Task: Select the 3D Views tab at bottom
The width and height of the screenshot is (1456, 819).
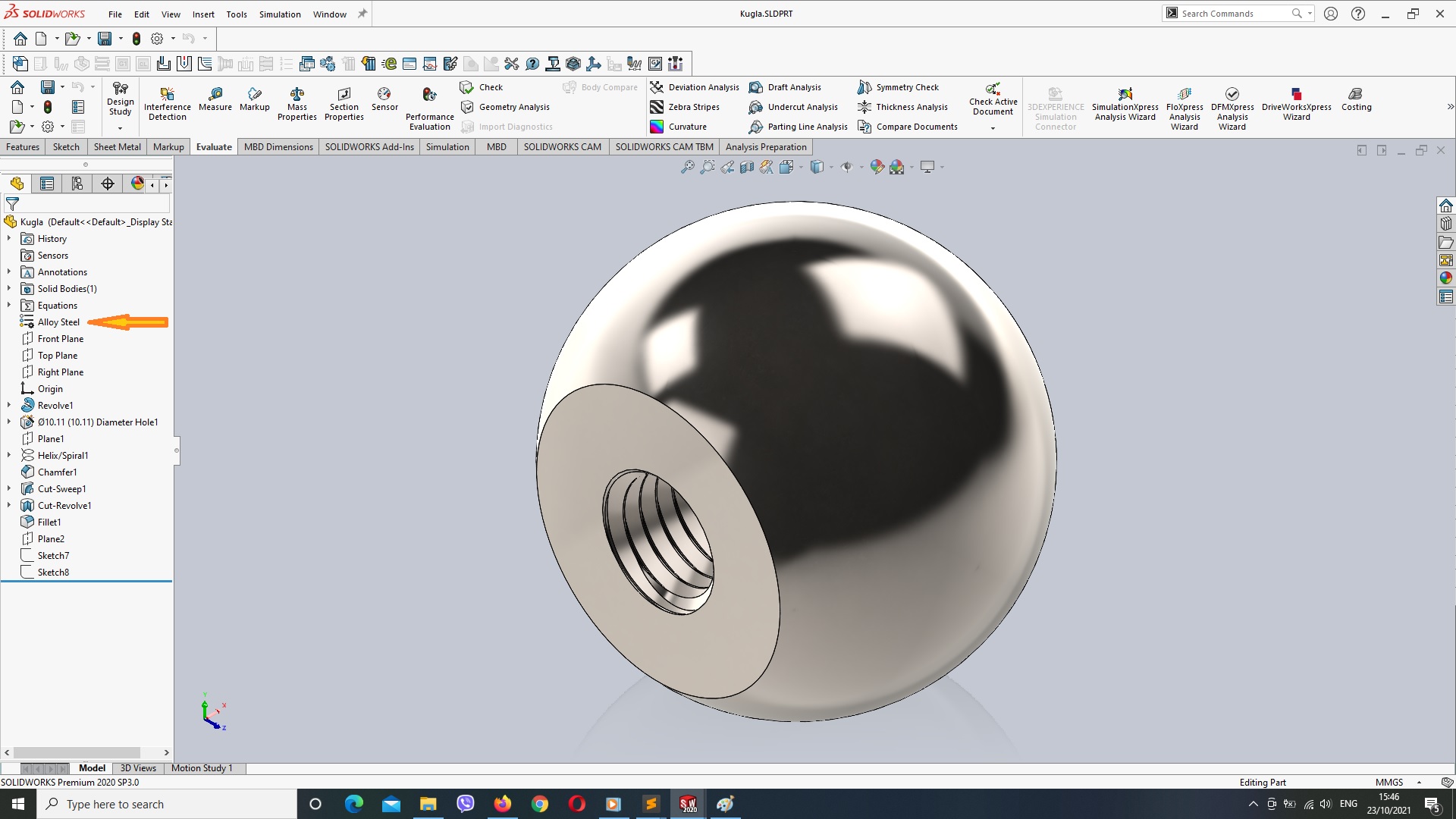Action: coord(137,767)
